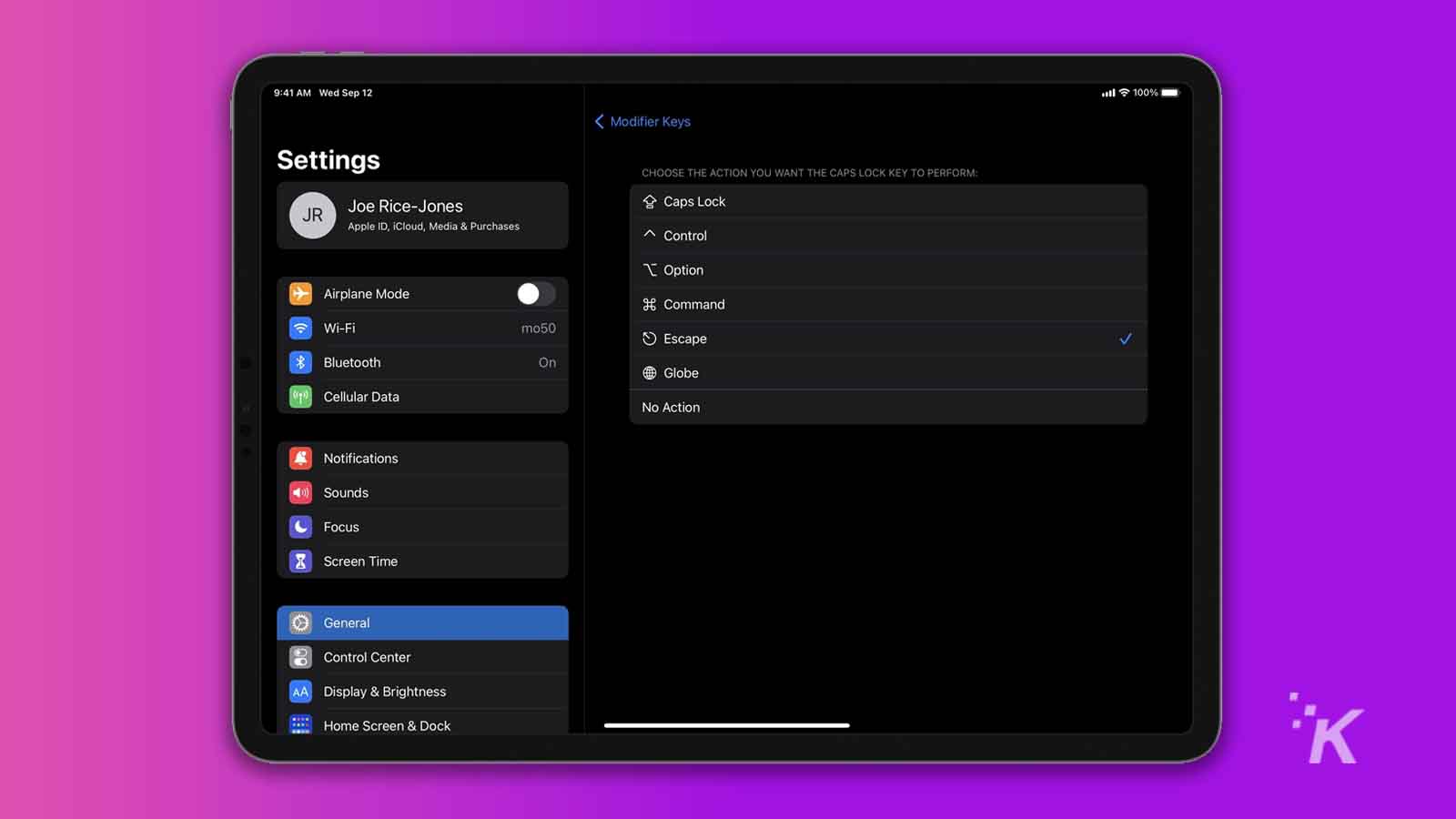Tap the Home Screen & Dock icon
Screen dimensions: 1456x819
300,724
